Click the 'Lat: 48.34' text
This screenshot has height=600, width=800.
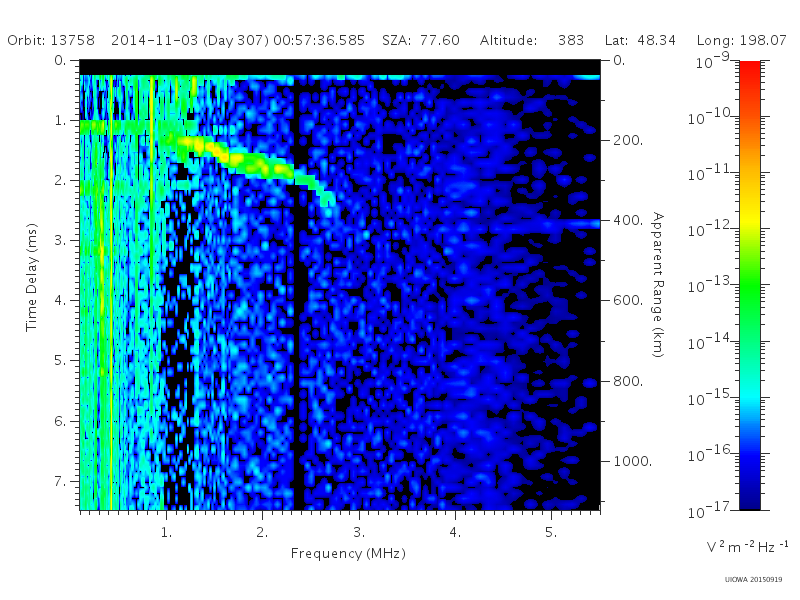point(640,40)
